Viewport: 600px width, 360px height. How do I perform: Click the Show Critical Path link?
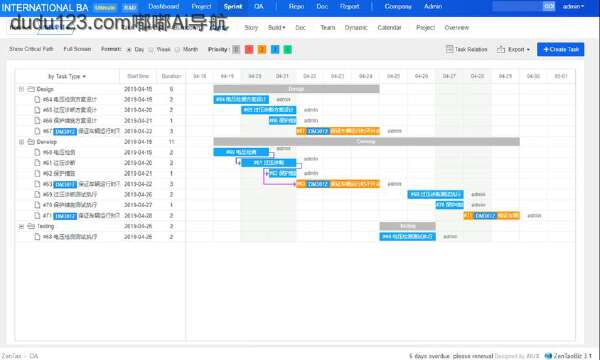[x=31, y=49]
